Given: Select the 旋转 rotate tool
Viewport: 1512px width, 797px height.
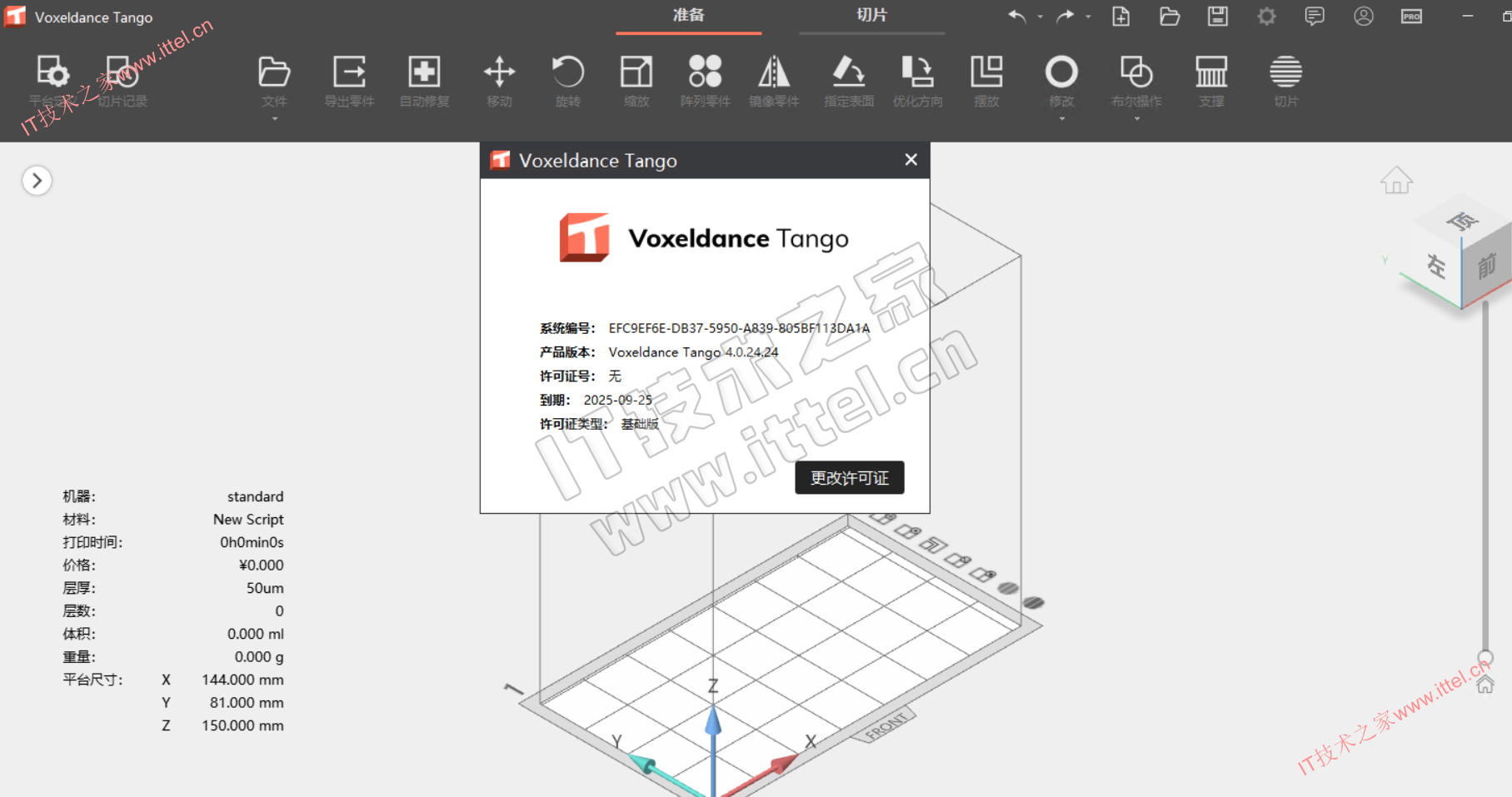Looking at the screenshot, I should 568,81.
